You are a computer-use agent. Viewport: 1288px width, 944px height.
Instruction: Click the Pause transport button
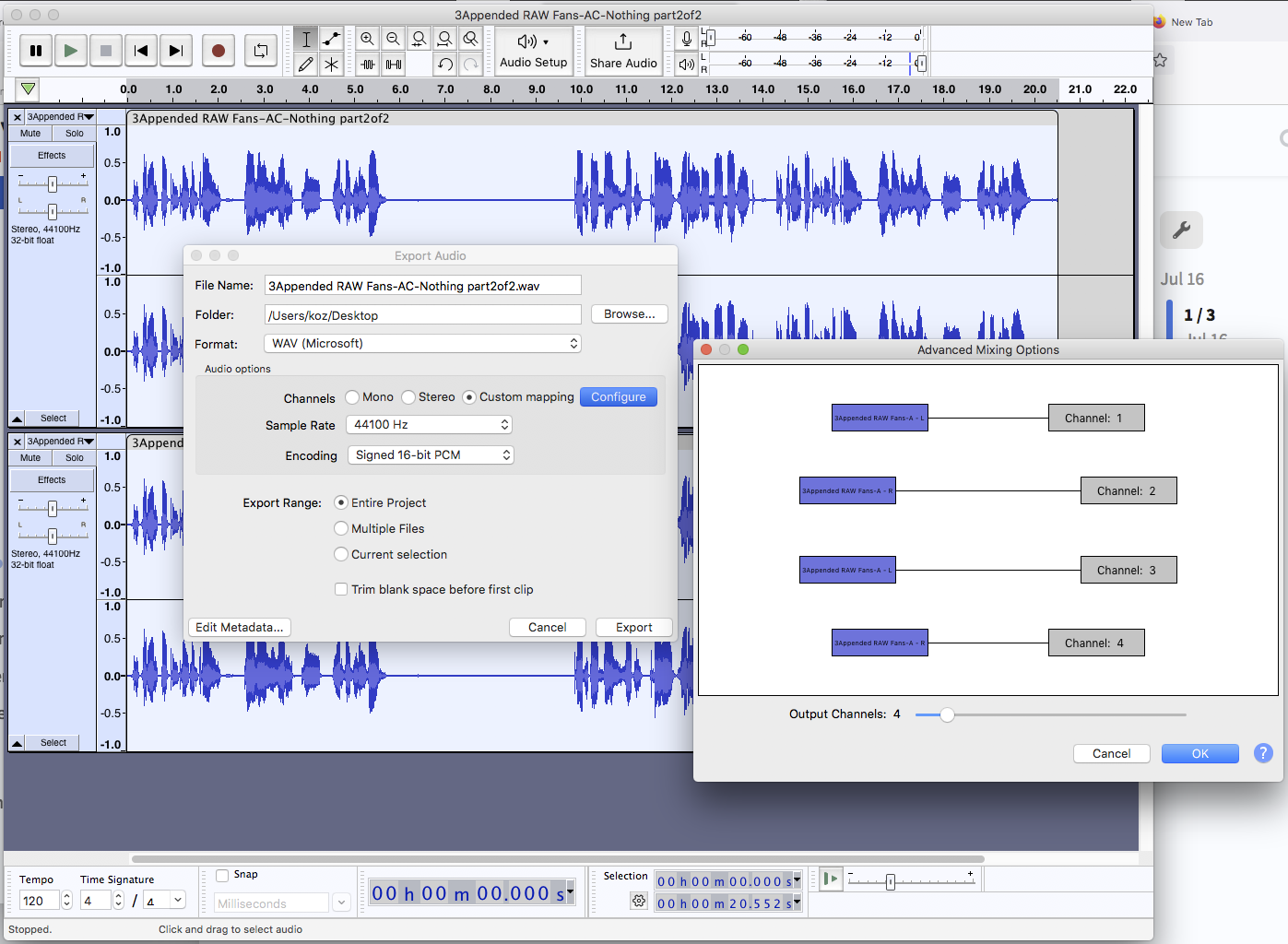coord(36,51)
